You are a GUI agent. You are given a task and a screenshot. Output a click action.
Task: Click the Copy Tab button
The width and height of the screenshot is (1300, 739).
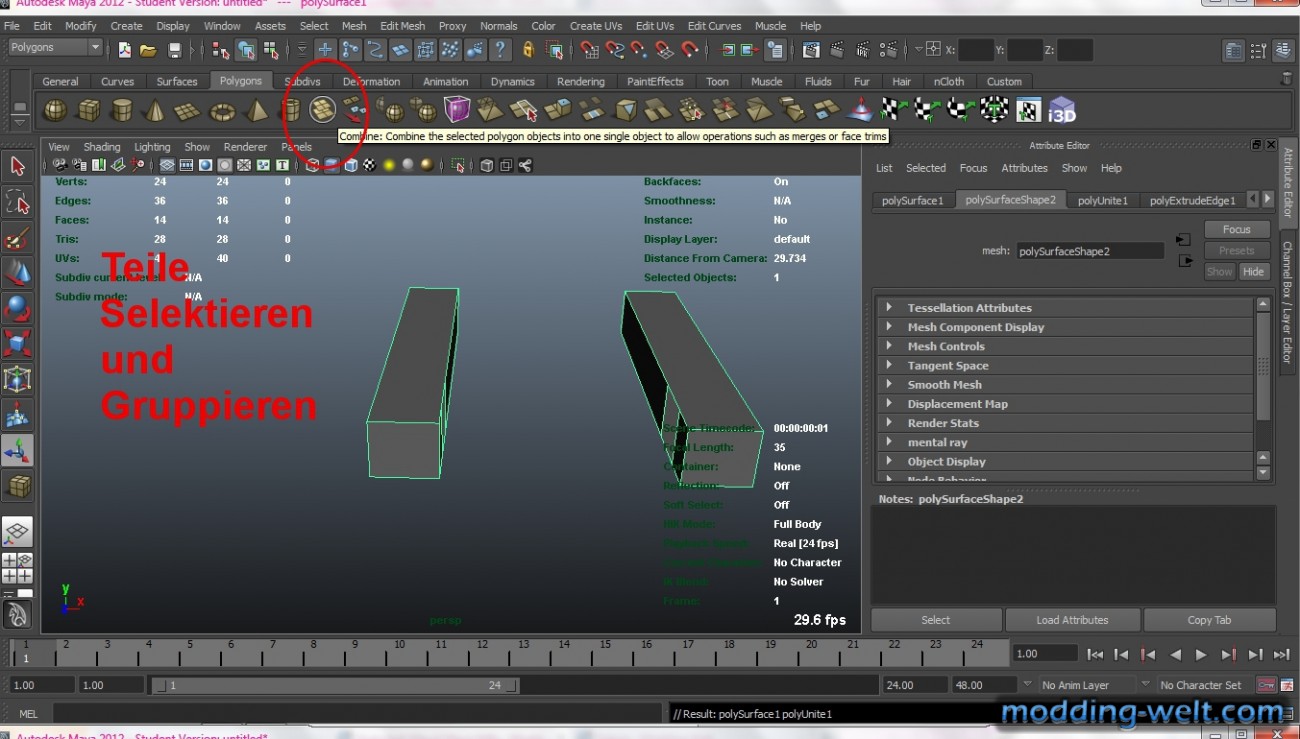(x=1209, y=620)
